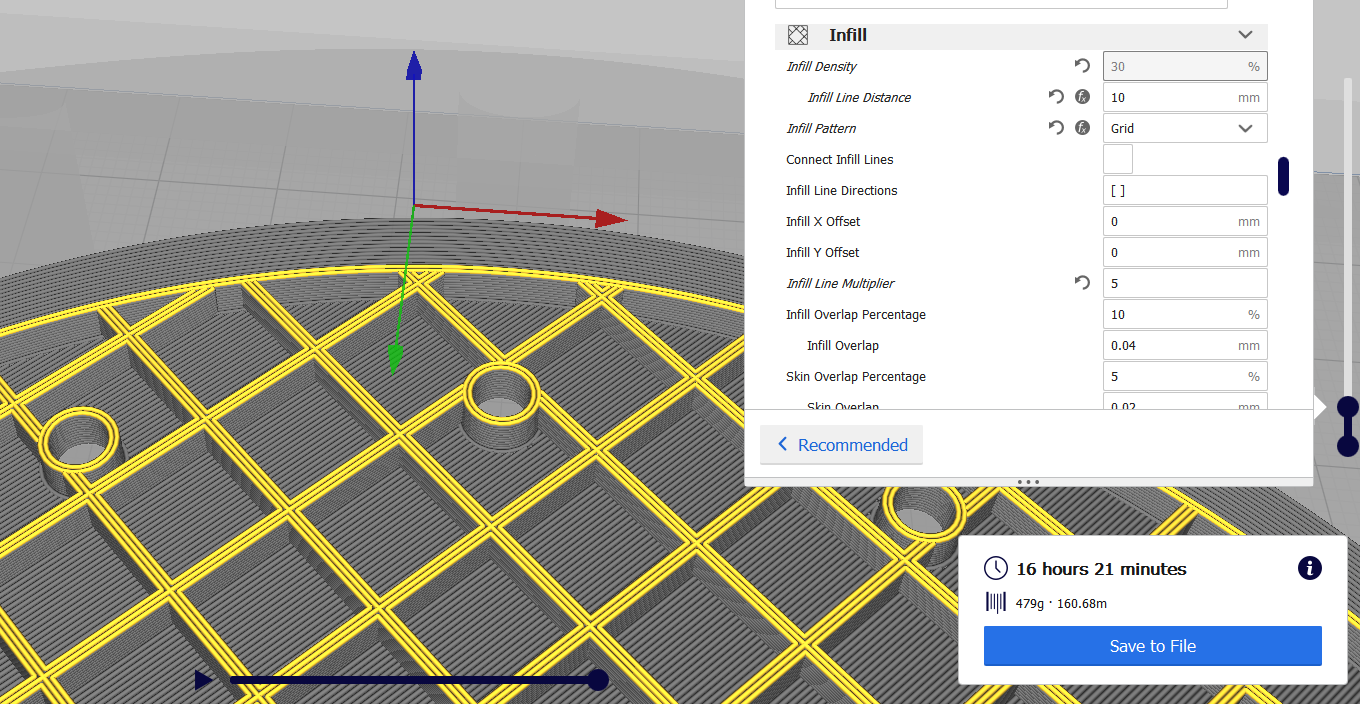
Task: Edit Infill Overlap Percentage value
Action: [1185, 314]
